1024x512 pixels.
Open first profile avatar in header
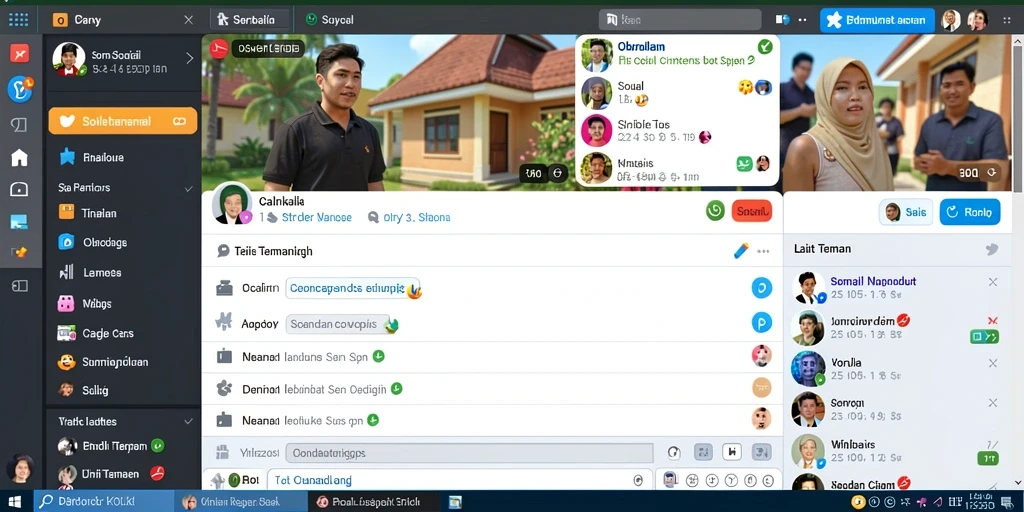coord(951,20)
